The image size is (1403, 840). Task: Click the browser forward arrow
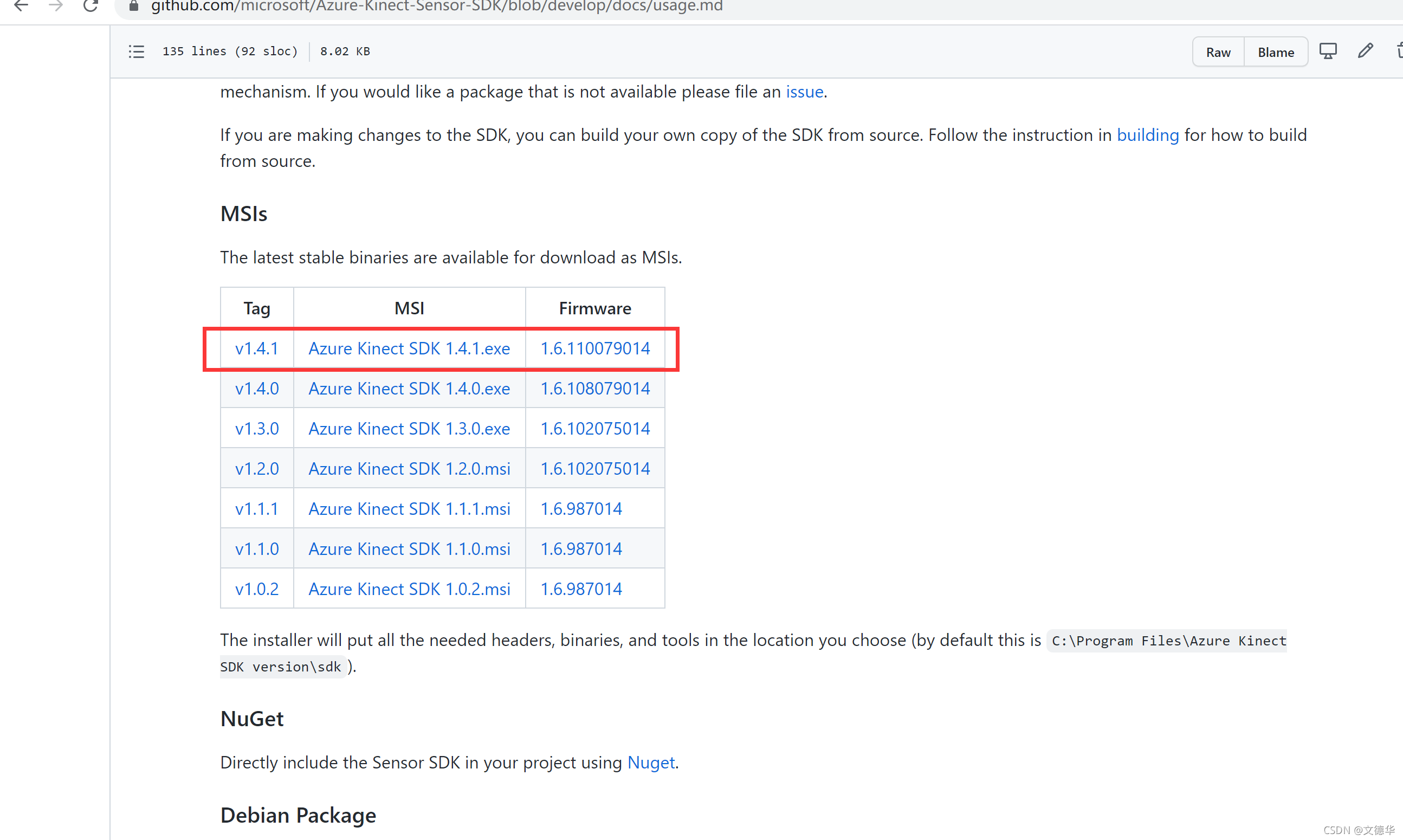click(x=55, y=5)
